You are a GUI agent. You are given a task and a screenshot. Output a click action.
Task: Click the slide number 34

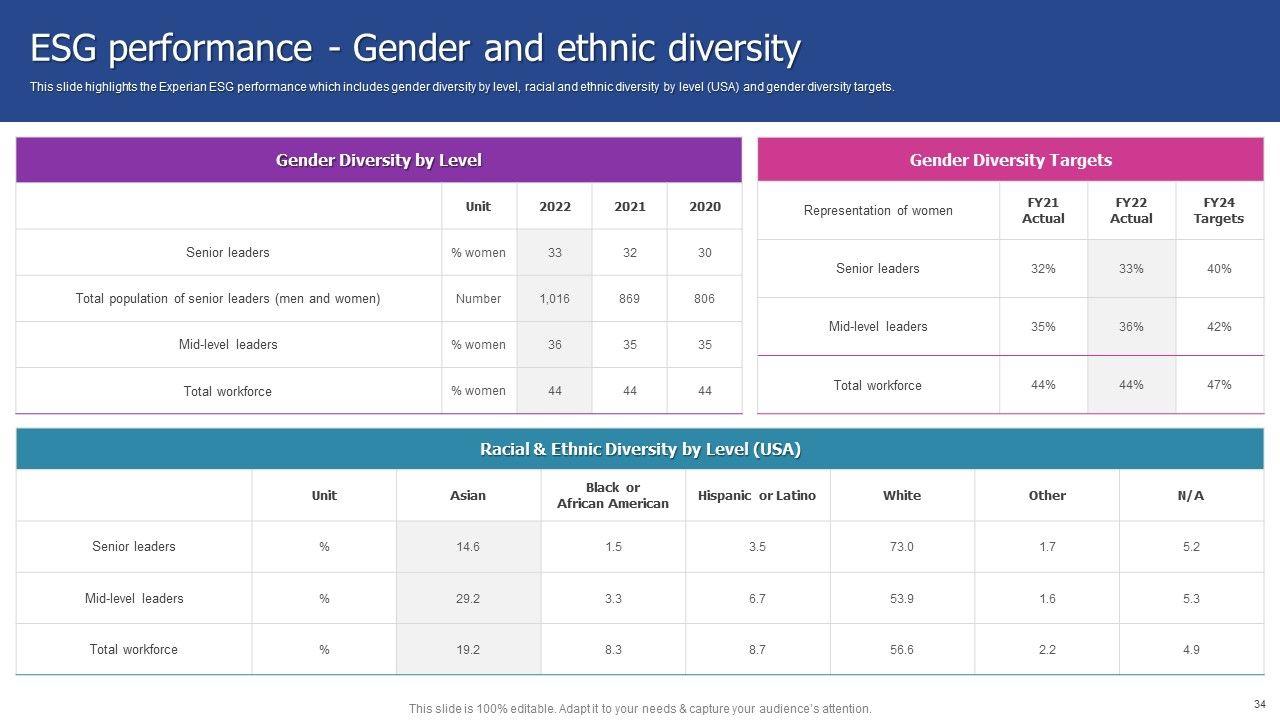point(1259,704)
